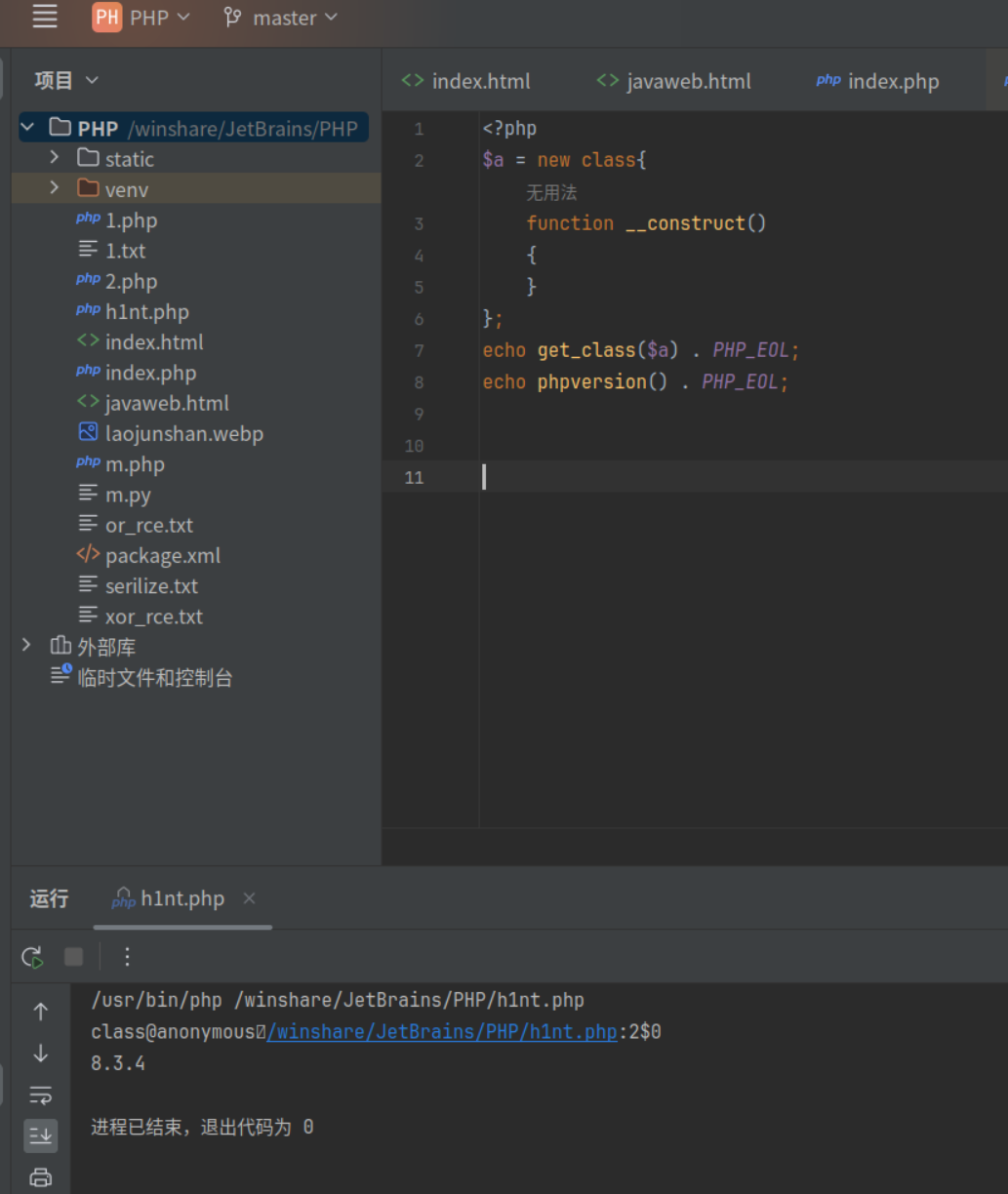Click line number 11 in the gutter

pyautogui.click(x=415, y=477)
